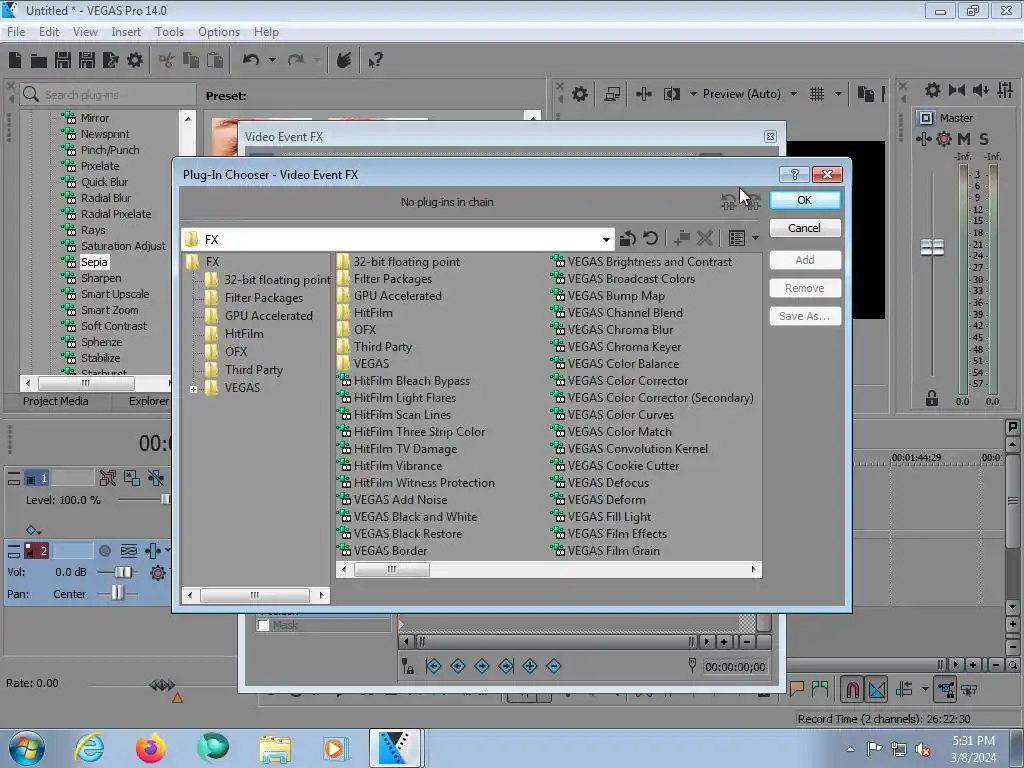Open Views dropdown arrow in Plug-In Chooser

click(x=756, y=238)
